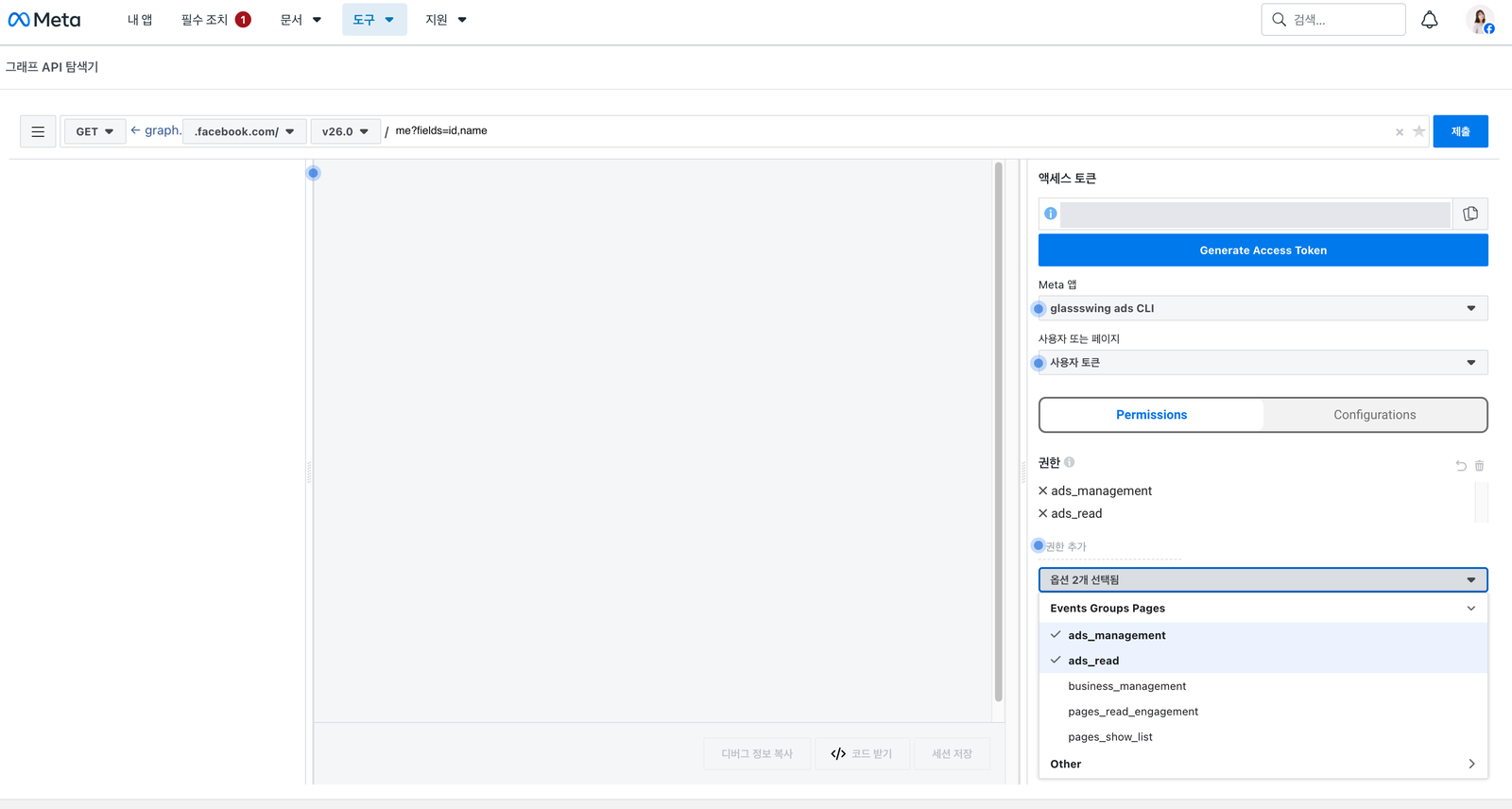Open the 지원 menu
The height and width of the screenshot is (809, 1512).
pyautogui.click(x=446, y=19)
